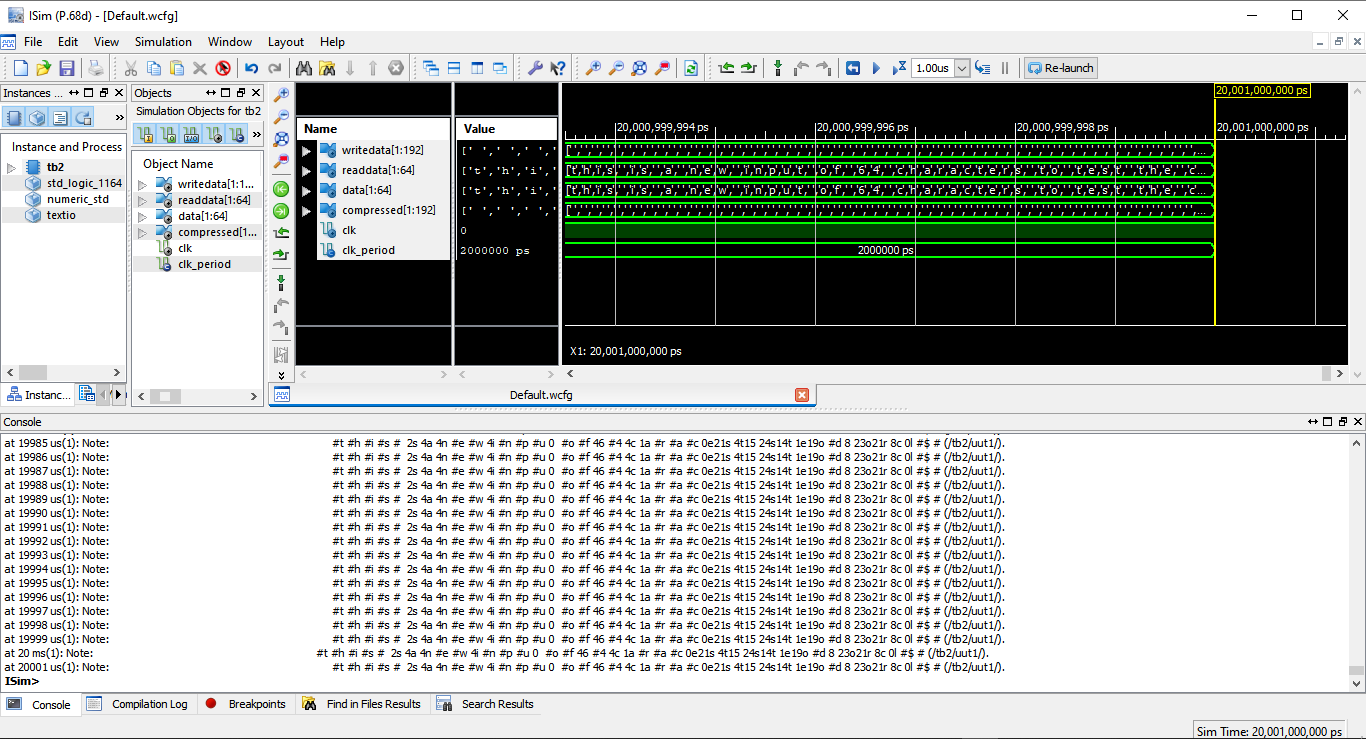Undo the last action with the toolbar arrow
The height and width of the screenshot is (739, 1366).
pos(251,68)
